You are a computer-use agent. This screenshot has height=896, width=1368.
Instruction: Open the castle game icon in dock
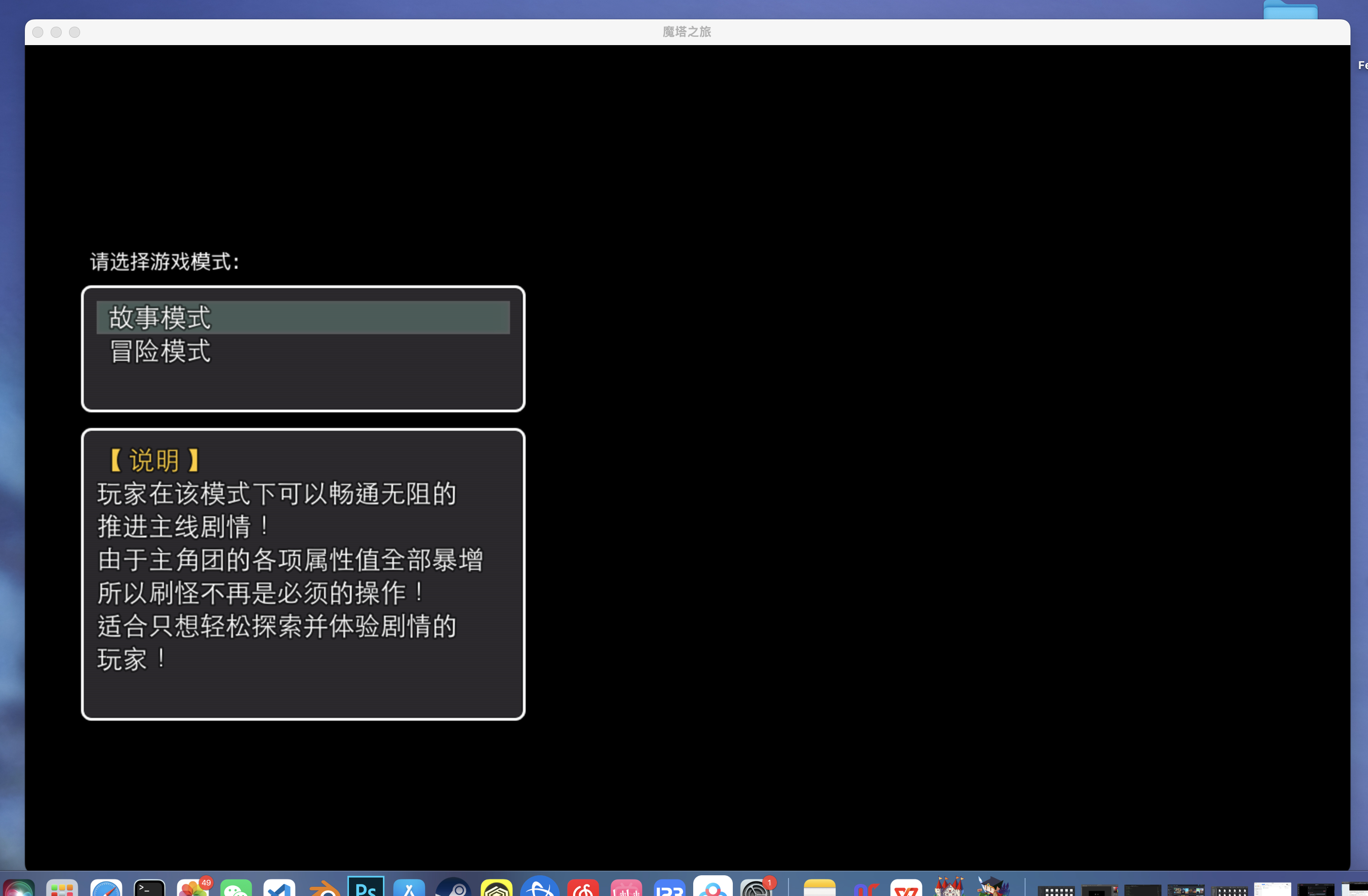pyautogui.click(x=950, y=887)
